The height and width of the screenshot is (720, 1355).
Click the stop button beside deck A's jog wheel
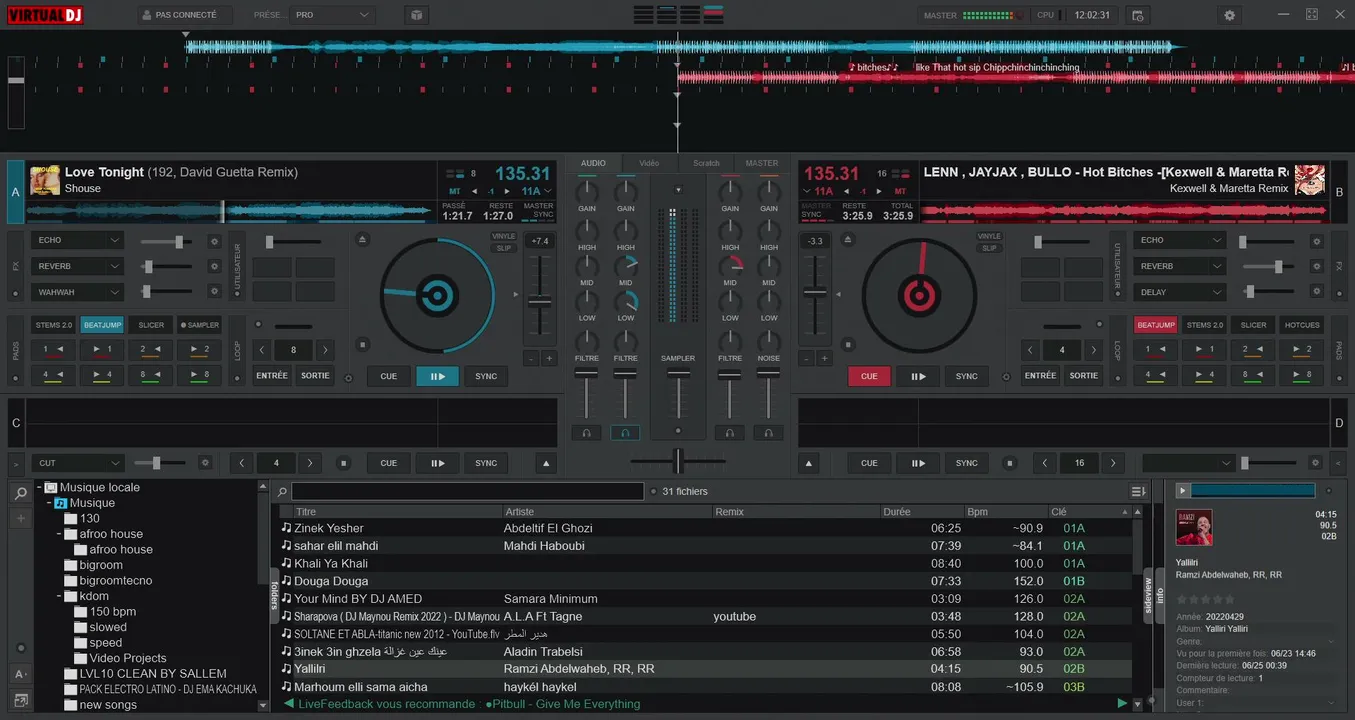click(362, 344)
